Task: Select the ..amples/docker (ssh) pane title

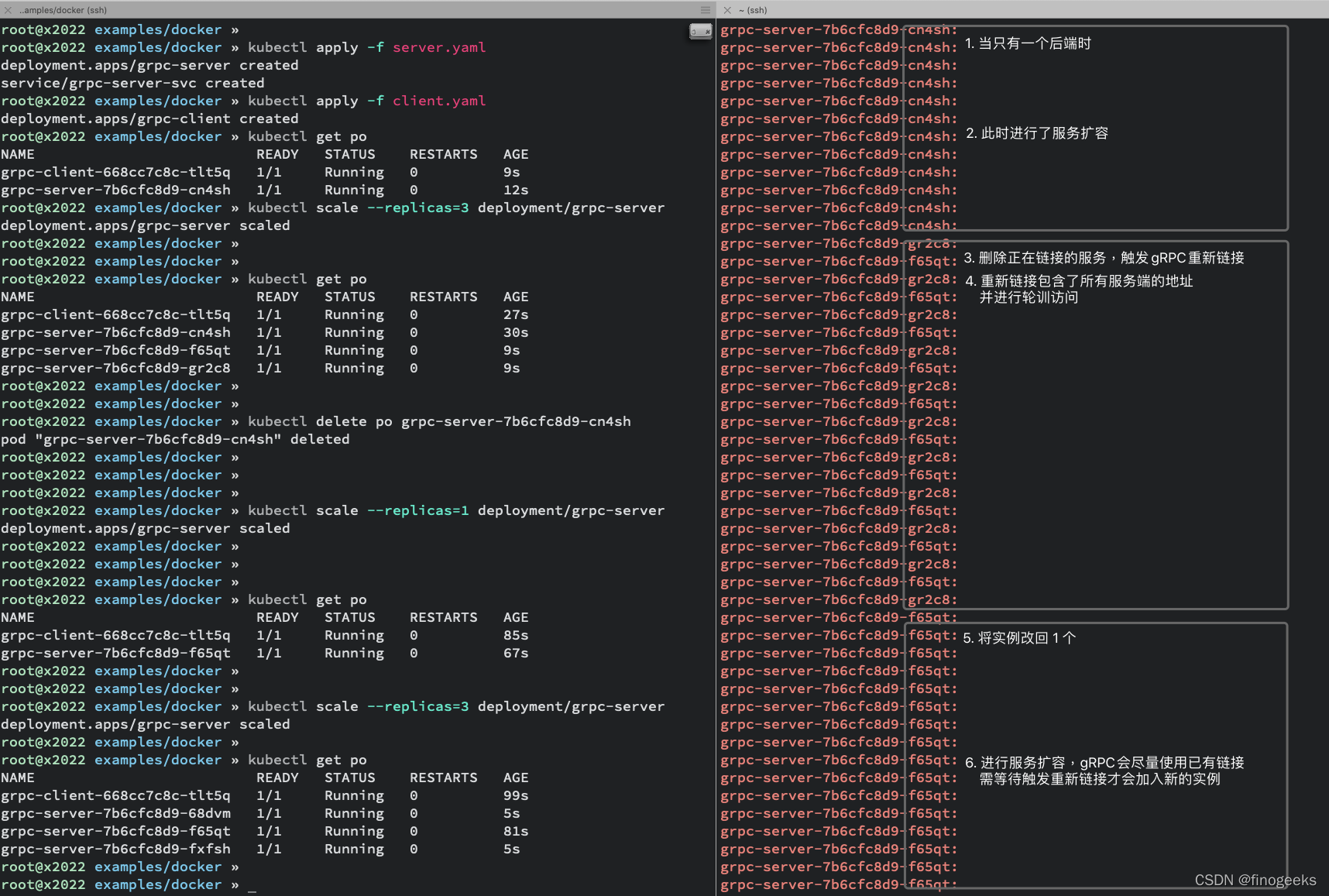Action: [x=64, y=10]
